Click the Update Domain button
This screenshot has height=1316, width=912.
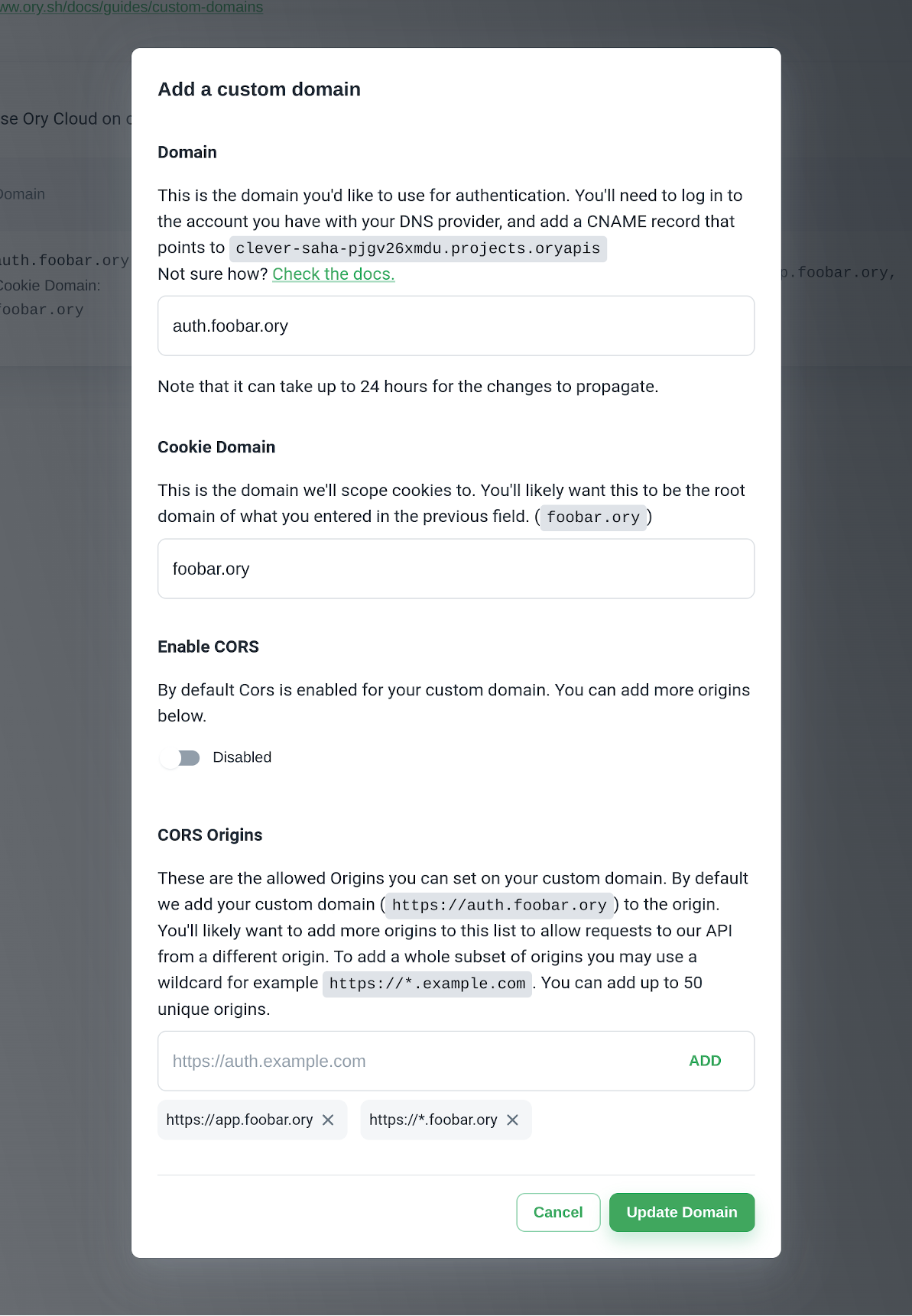coord(682,1212)
